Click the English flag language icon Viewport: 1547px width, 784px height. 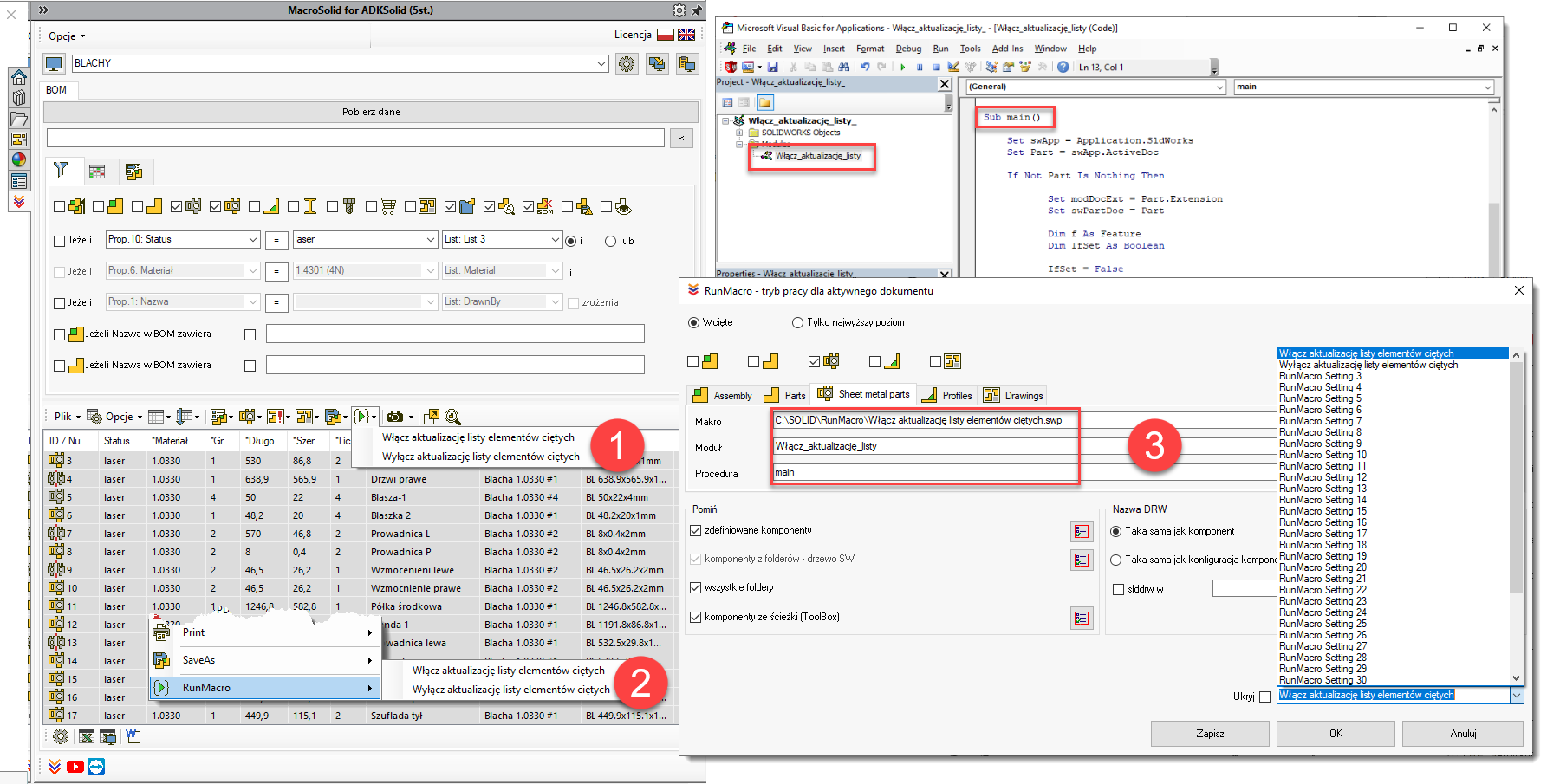[x=686, y=35]
